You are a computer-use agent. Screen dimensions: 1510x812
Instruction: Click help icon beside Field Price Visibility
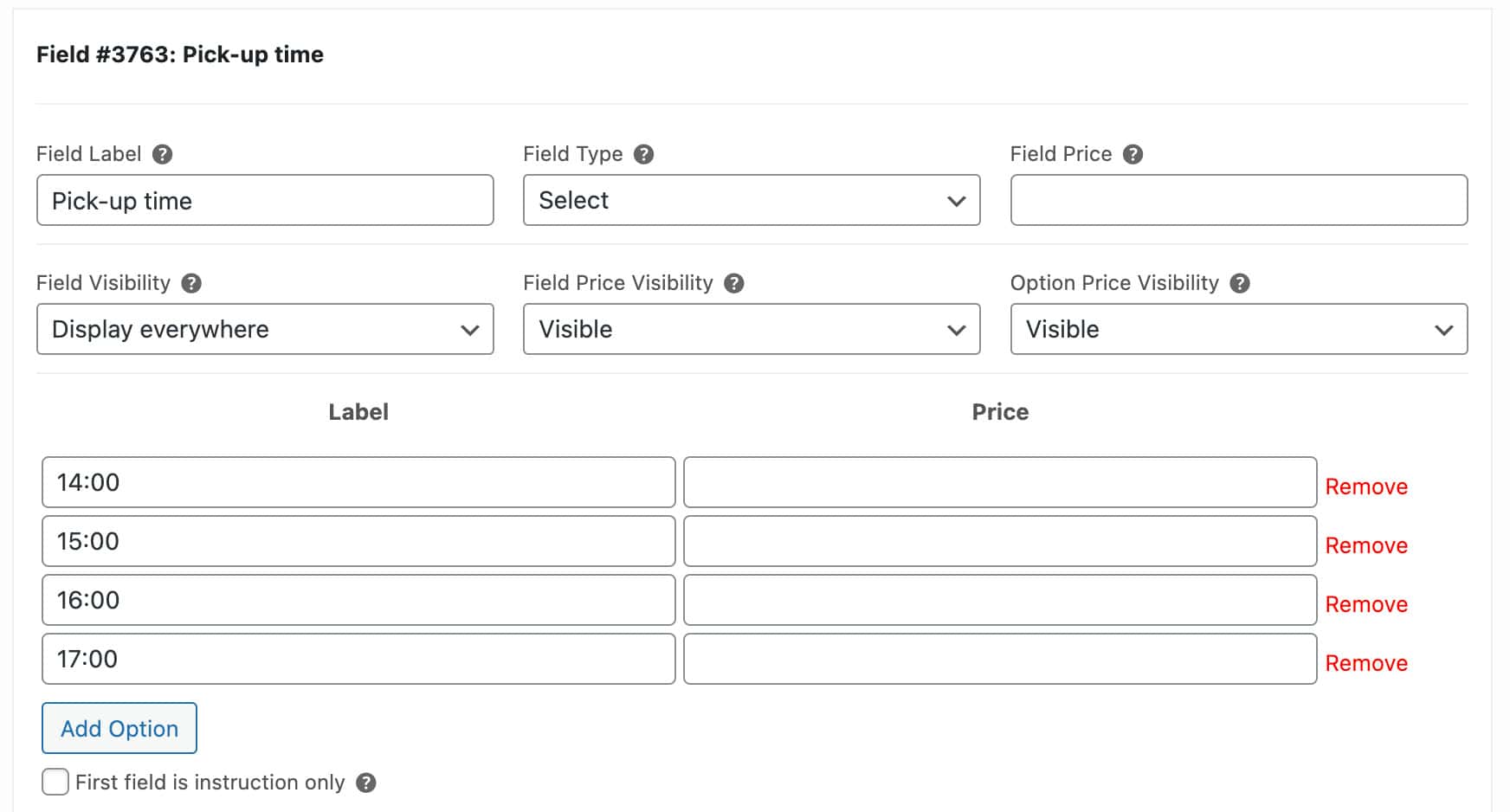coord(734,283)
